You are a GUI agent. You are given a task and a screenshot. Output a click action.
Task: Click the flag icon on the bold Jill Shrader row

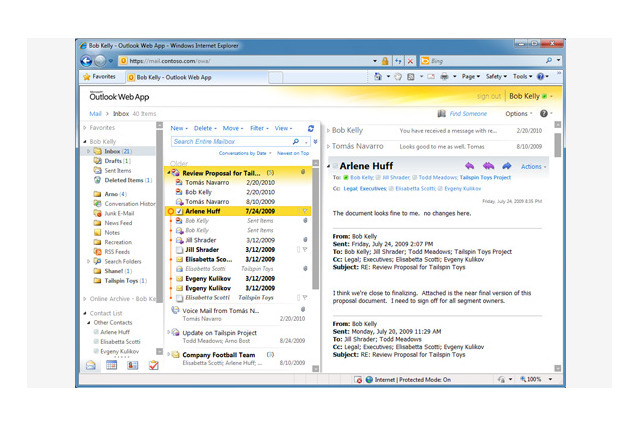coord(305,249)
